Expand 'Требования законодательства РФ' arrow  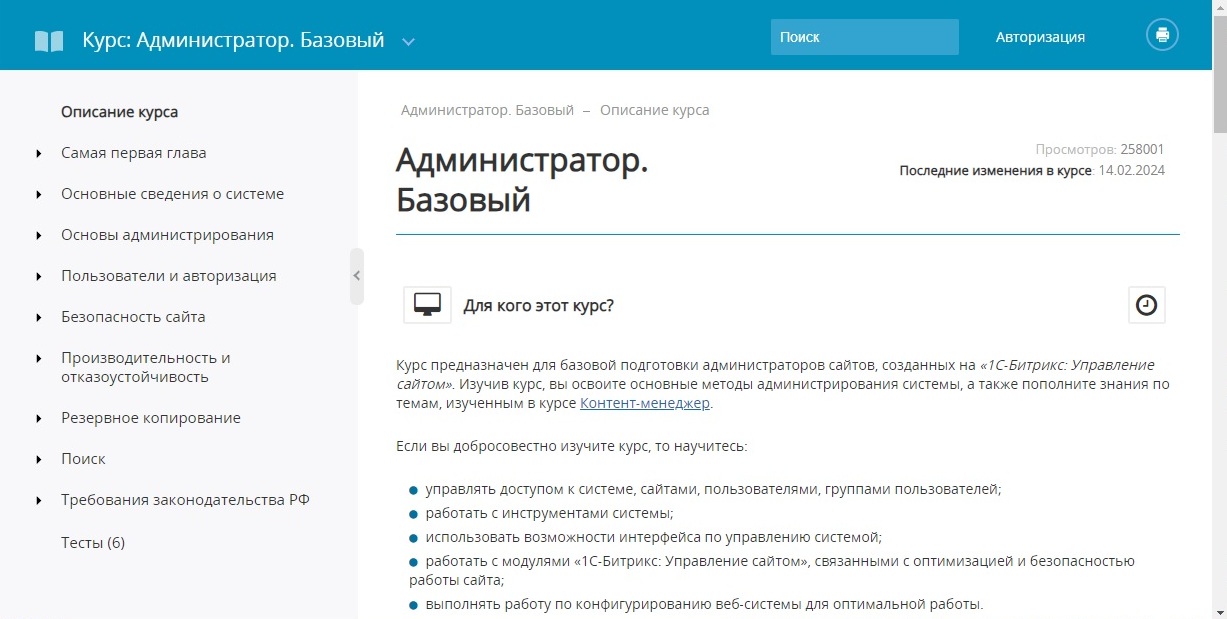tap(38, 501)
